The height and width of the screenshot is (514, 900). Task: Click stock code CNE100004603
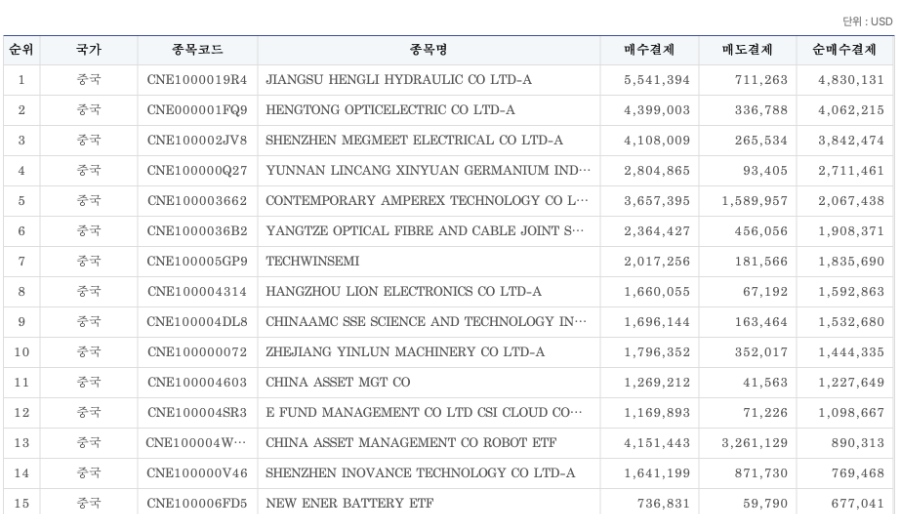[x=197, y=383]
